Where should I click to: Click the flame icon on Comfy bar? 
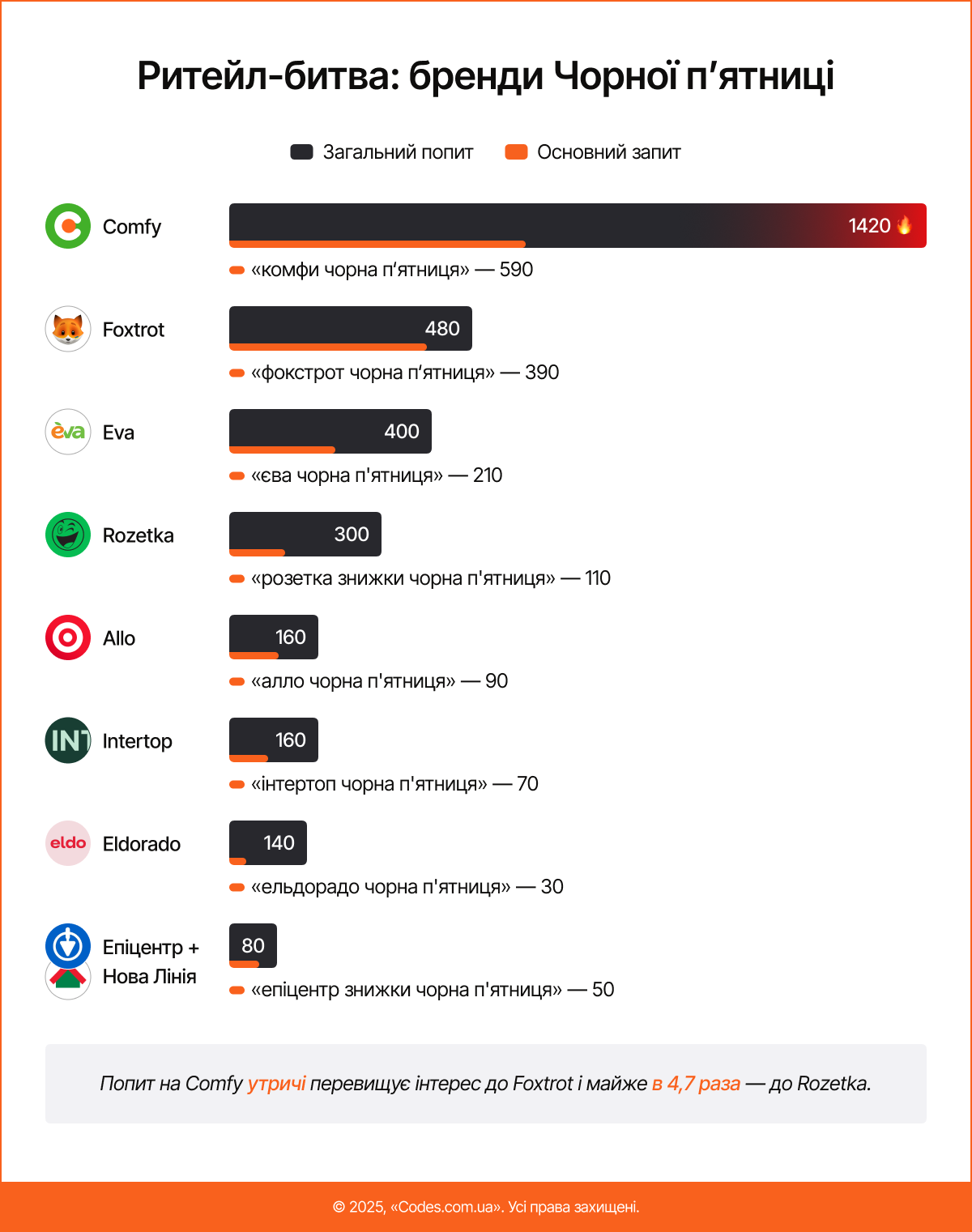(x=905, y=225)
